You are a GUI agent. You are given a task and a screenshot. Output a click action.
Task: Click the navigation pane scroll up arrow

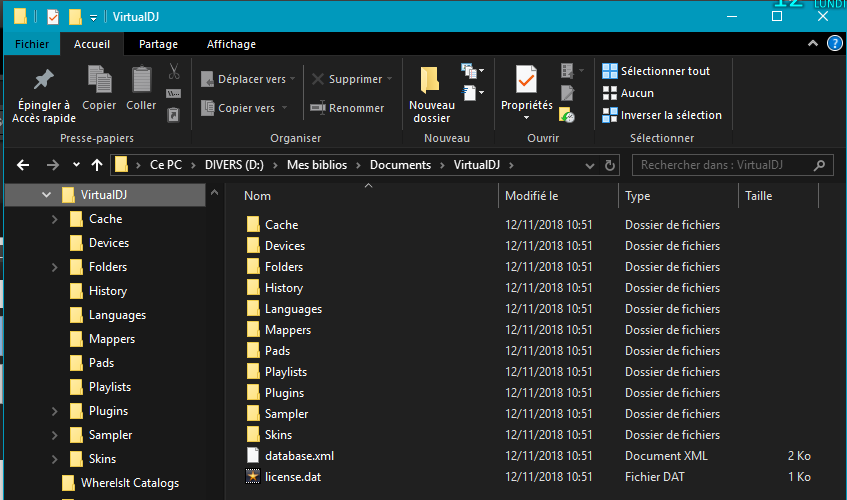(x=214, y=192)
